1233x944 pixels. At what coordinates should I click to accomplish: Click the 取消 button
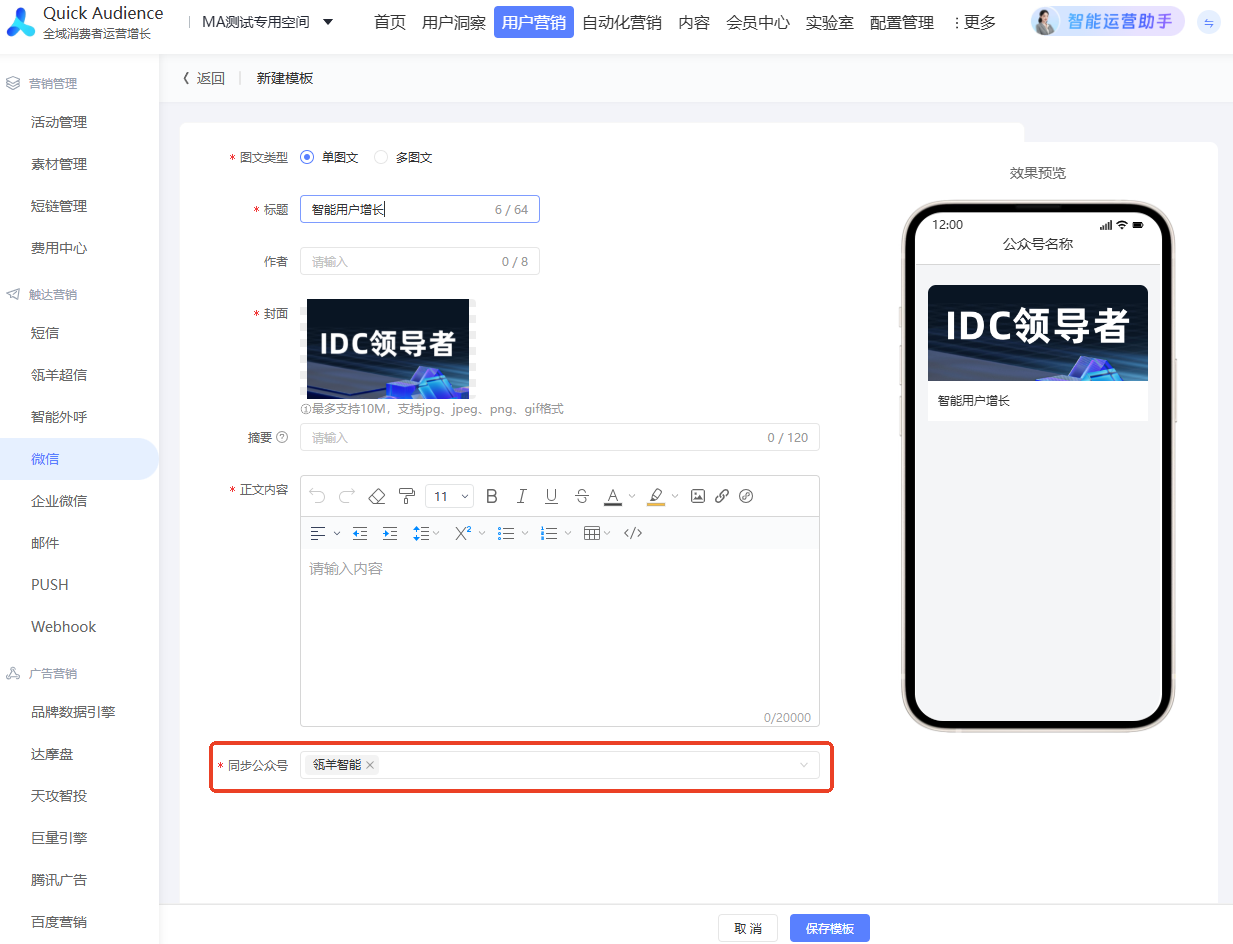coord(748,928)
